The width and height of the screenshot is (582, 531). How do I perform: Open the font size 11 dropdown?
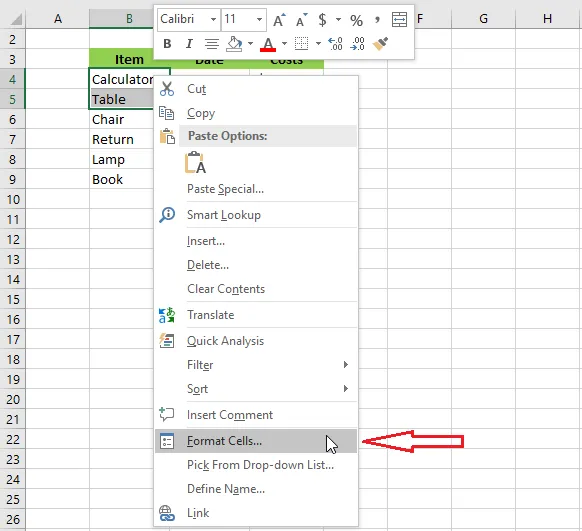259,19
